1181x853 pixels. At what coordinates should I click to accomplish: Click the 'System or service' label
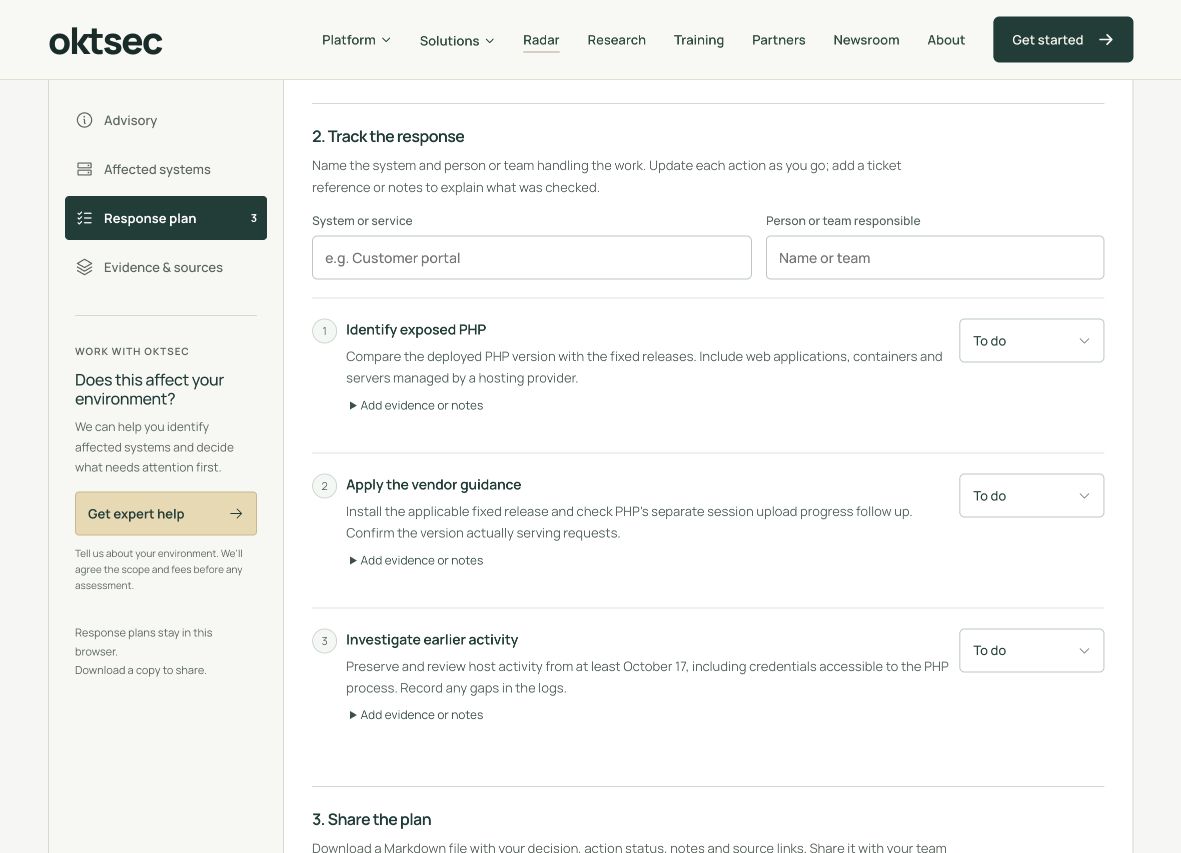[362, 221]
